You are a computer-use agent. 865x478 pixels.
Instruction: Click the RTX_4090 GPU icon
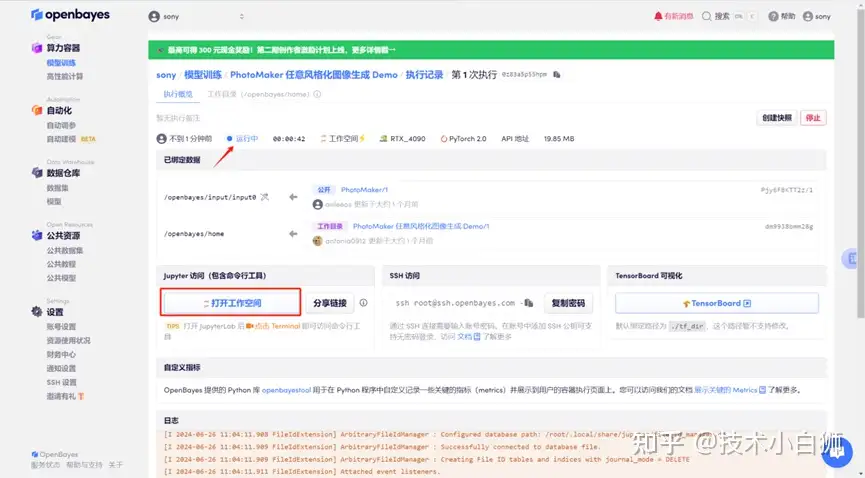pyautogui.click(x=383, y=139)
